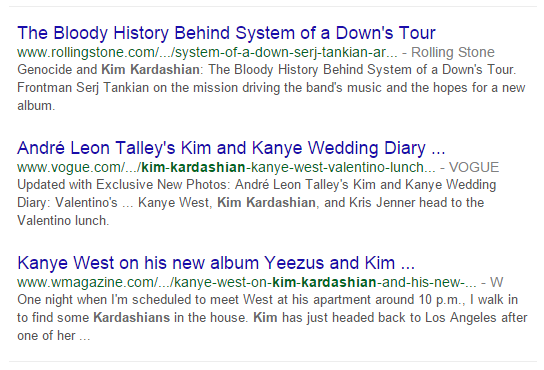The width and height of the screenshot is (544, 370).
Task: Click the gray "VOGUE" source label
Action: pyautogui.click(x=474, y=167)
